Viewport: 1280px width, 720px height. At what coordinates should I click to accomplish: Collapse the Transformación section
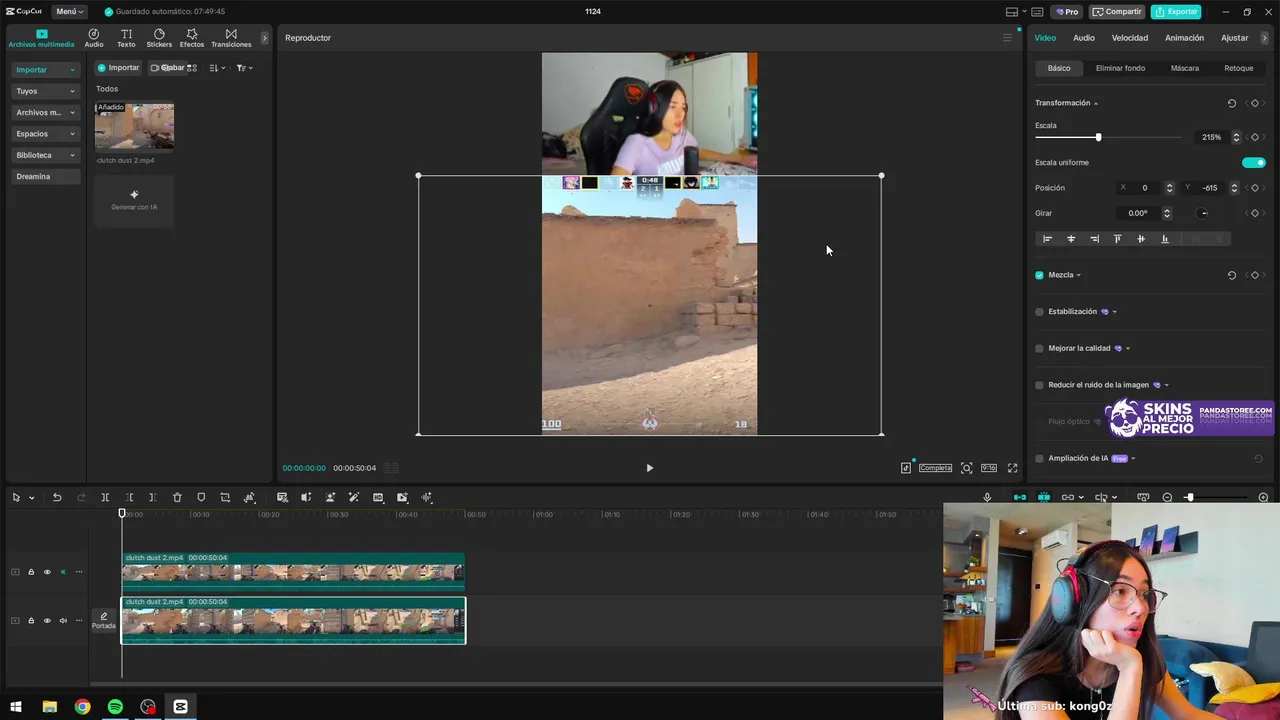pyautogui.click(x=1096, y=103)
